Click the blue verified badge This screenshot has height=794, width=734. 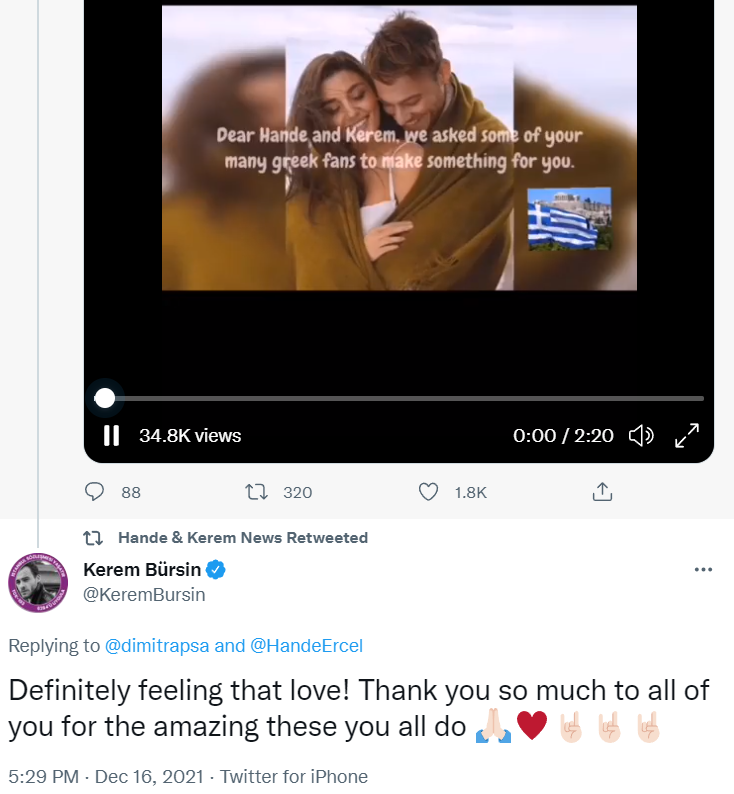216,570
